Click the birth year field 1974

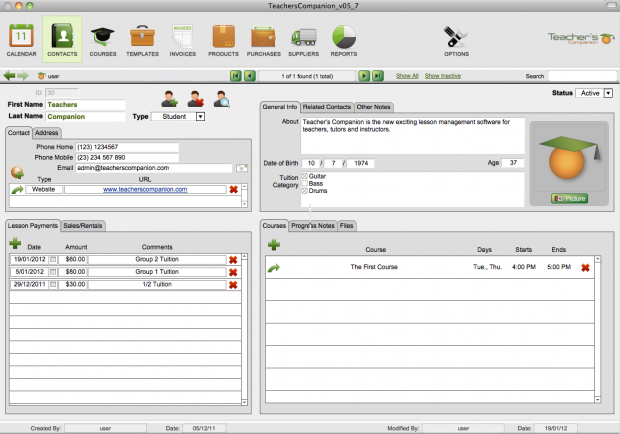361,163
